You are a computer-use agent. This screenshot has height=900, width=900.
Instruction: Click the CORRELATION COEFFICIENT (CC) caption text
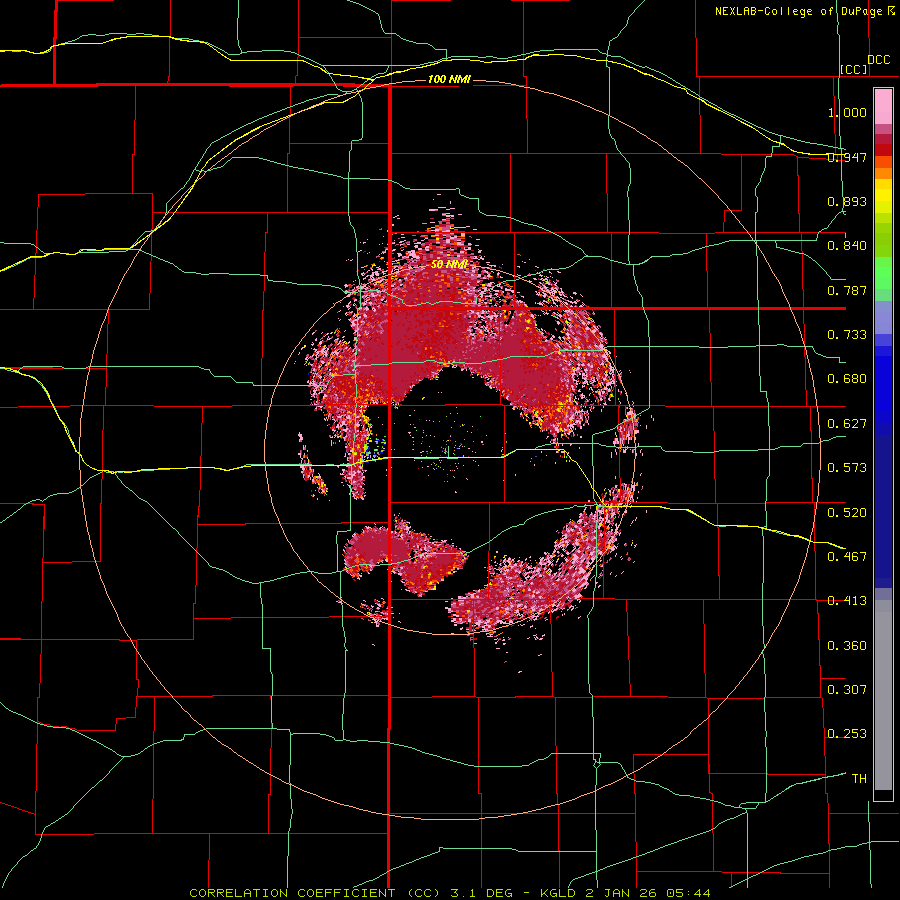click(315, 893)
